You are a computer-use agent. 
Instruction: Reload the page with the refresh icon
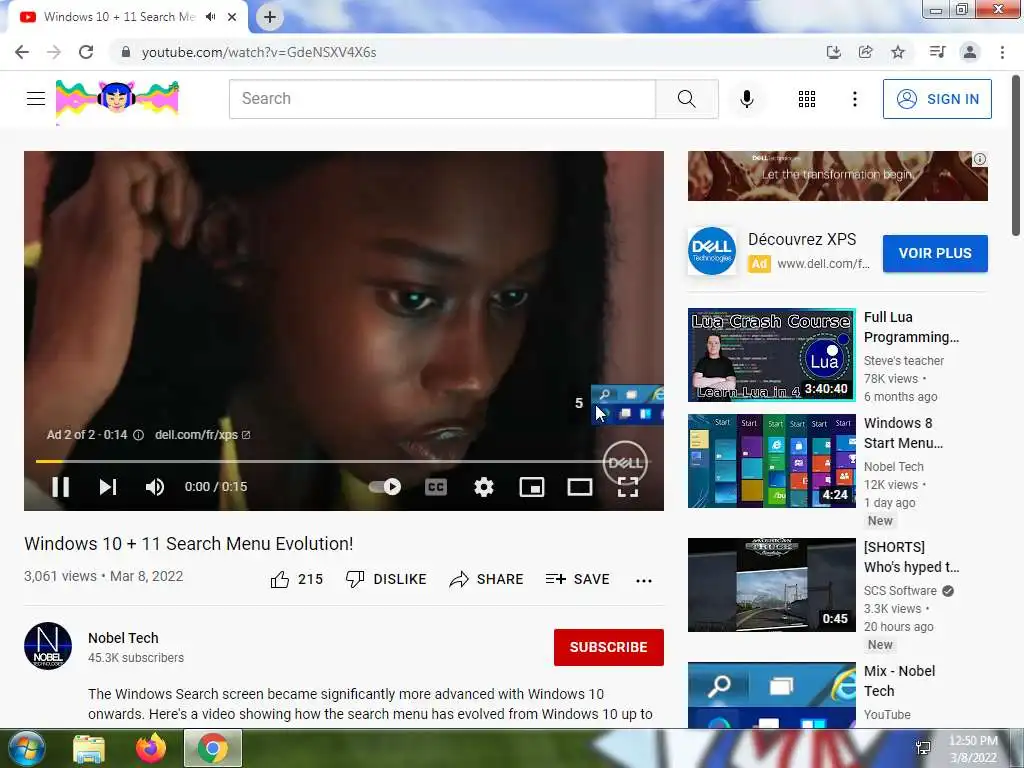86,52
